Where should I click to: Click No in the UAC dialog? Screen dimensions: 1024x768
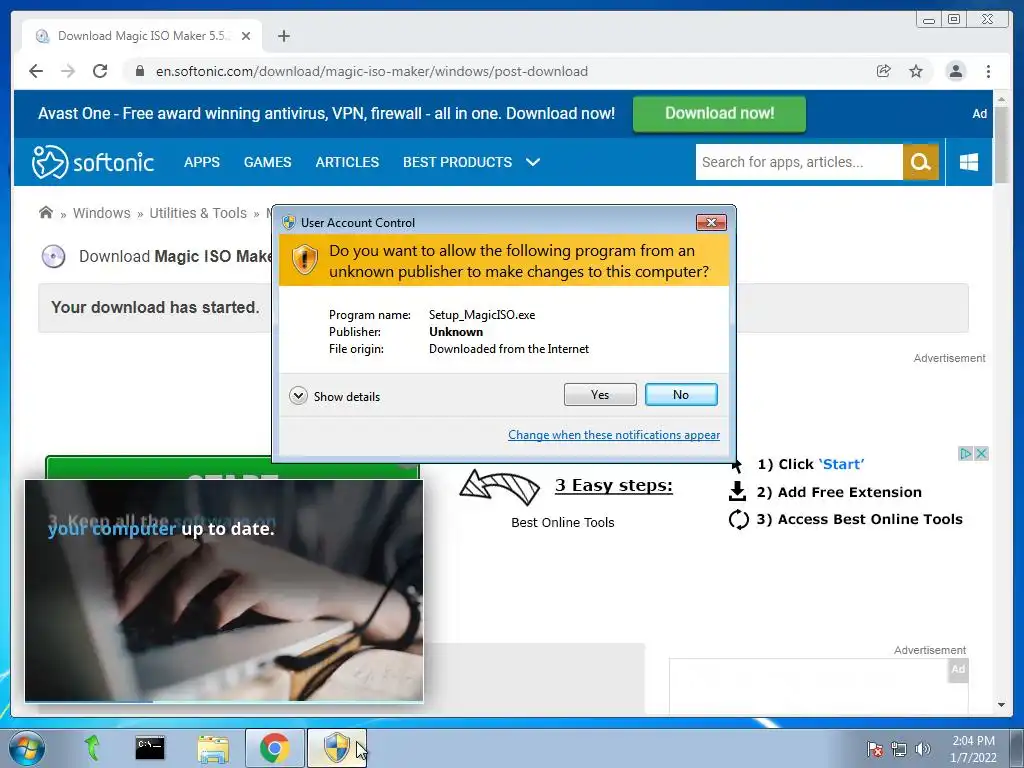[x=681, y=394]
